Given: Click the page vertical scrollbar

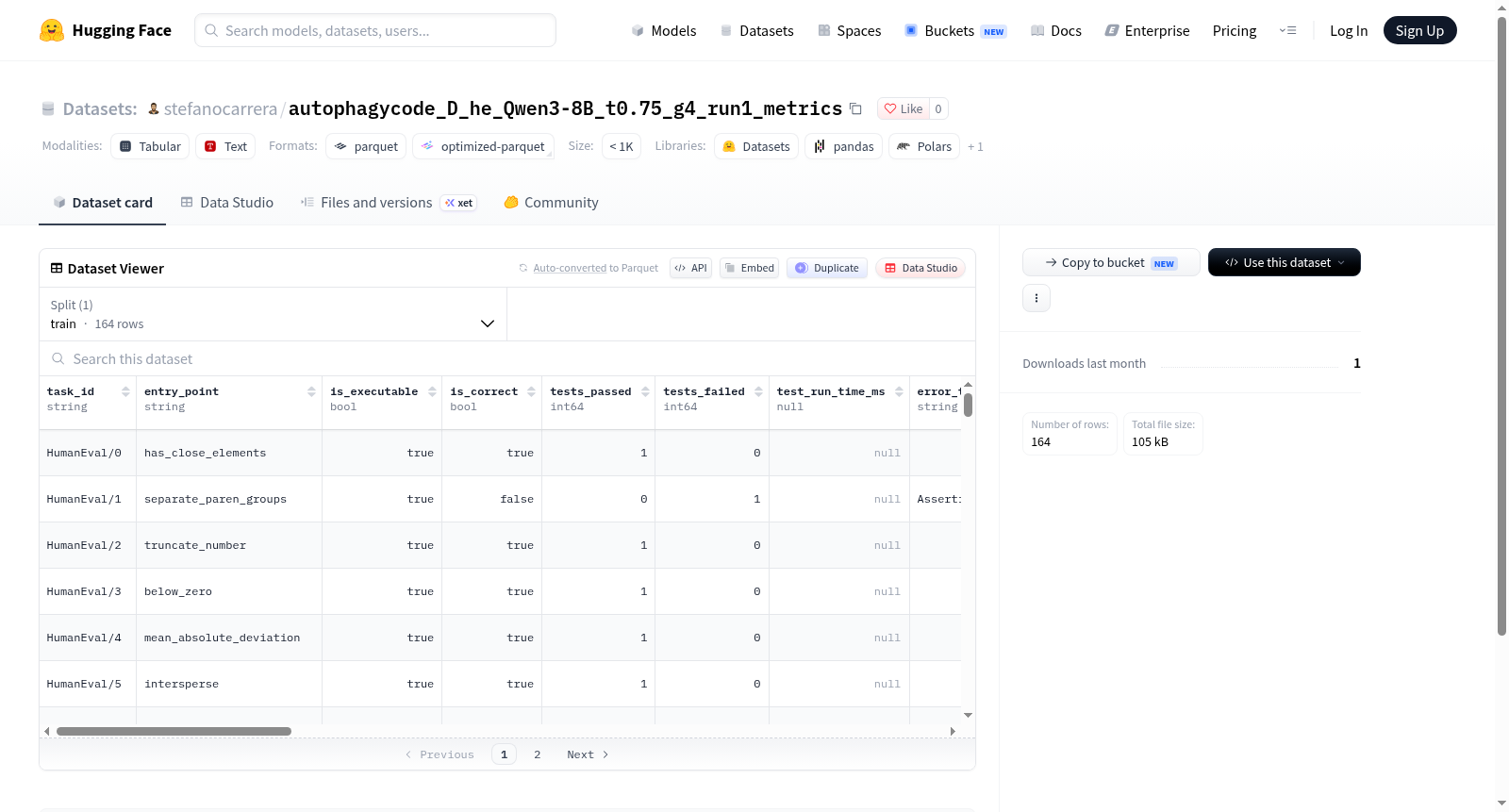Looking at the screenshot, I should [1501, 325].
